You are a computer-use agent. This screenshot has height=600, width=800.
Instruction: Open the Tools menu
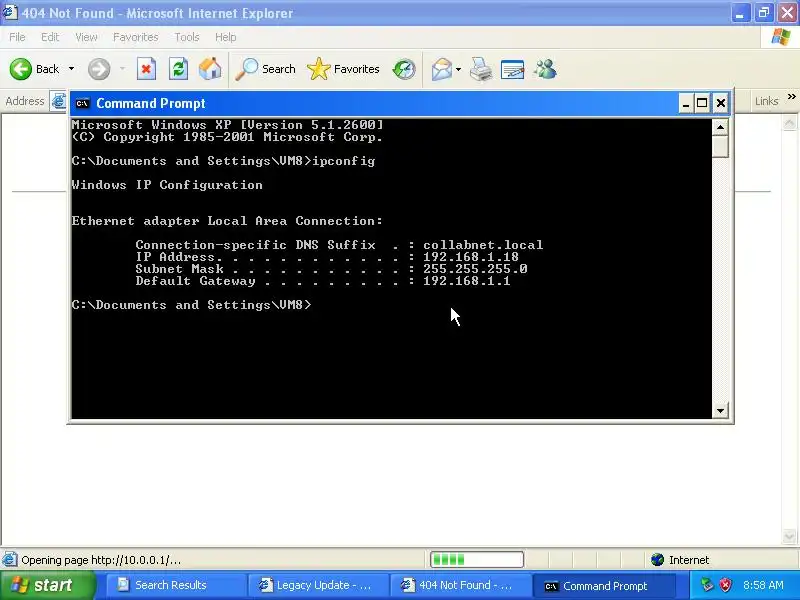(x=187, y=37)
